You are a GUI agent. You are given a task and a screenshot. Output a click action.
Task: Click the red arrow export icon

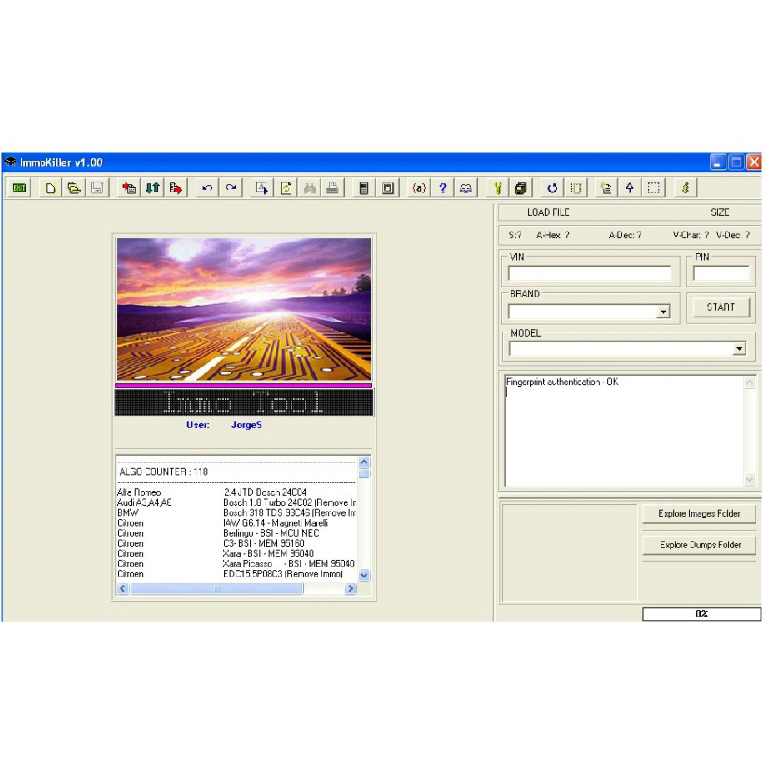(x=176, y=188)
